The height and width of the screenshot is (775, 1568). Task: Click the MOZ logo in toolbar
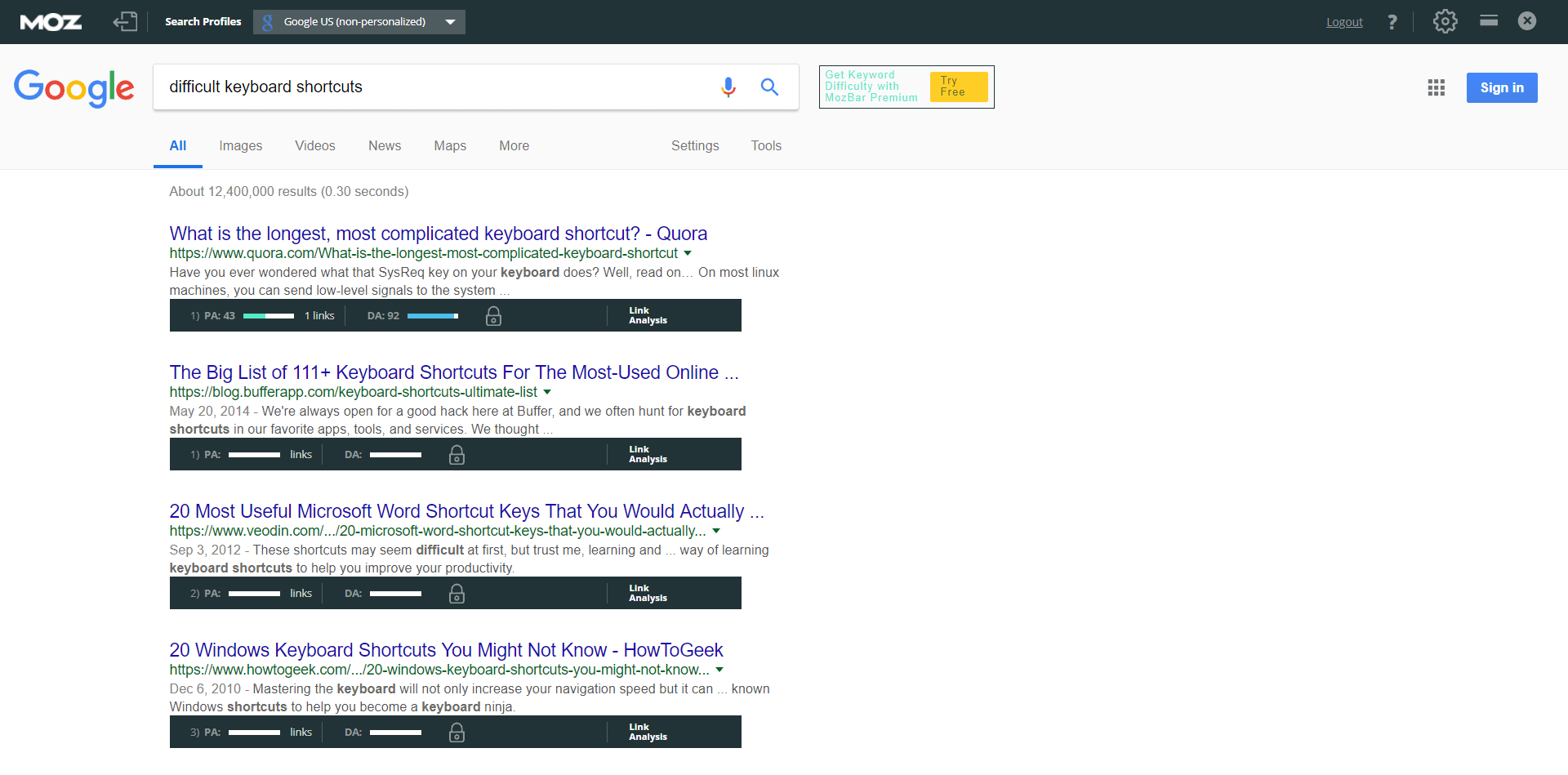pos(51,22)
